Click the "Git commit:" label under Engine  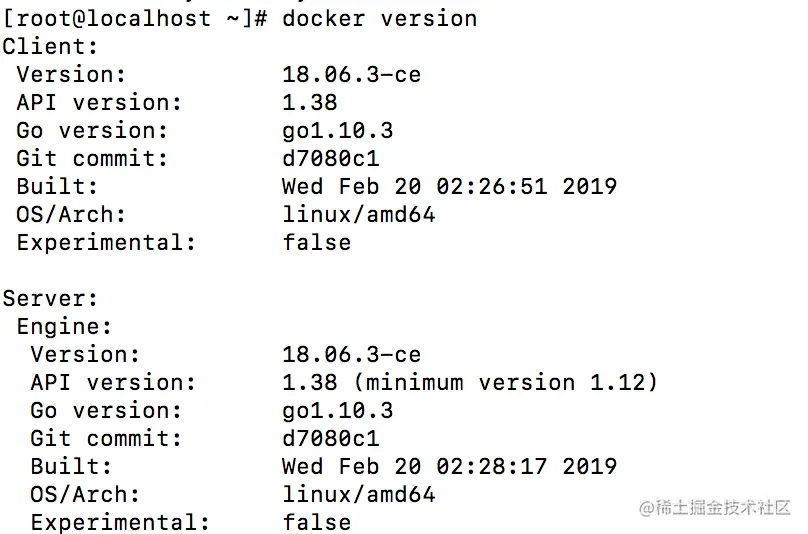pos(107,438)
